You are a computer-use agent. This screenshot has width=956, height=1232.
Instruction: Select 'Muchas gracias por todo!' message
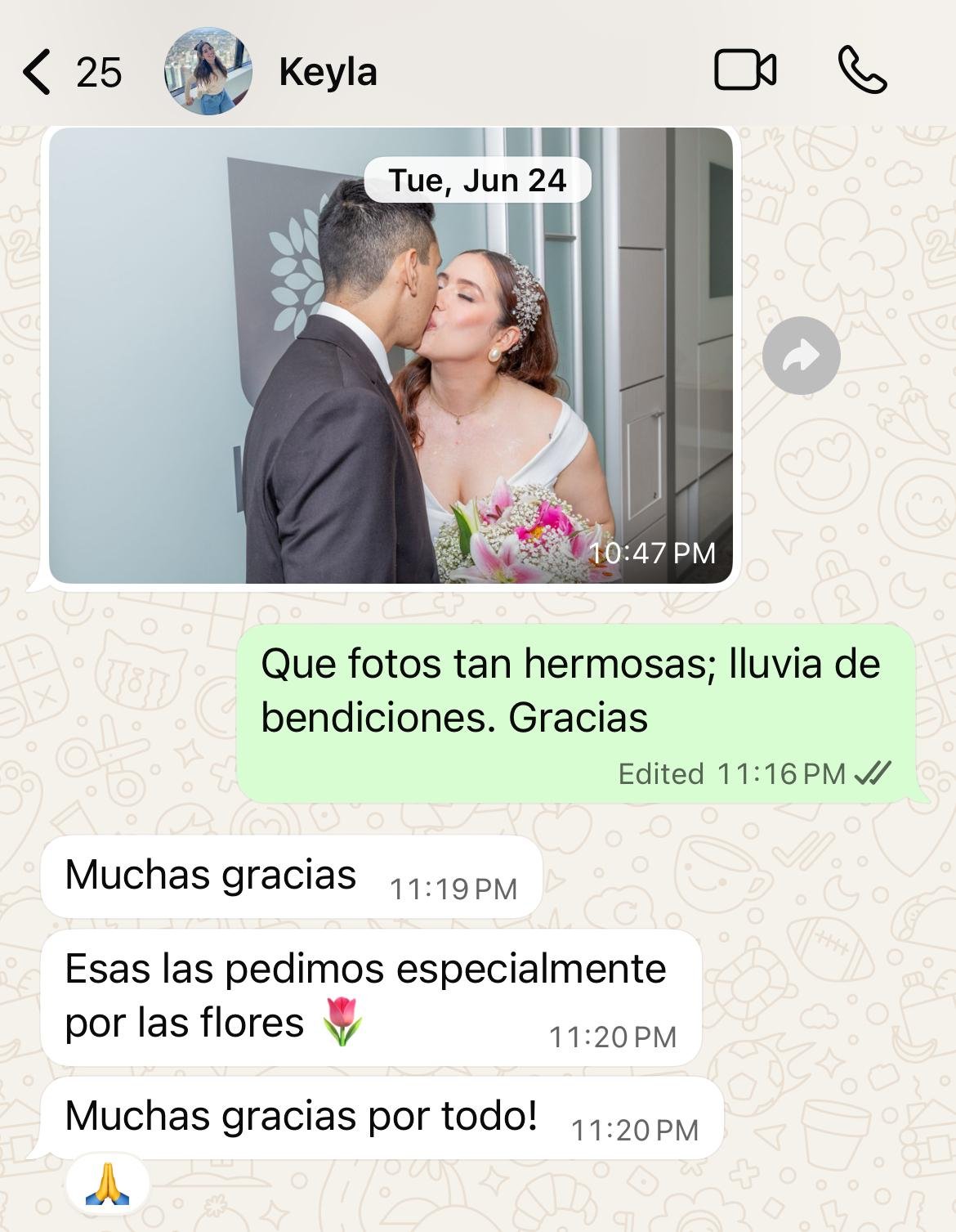382,1118
